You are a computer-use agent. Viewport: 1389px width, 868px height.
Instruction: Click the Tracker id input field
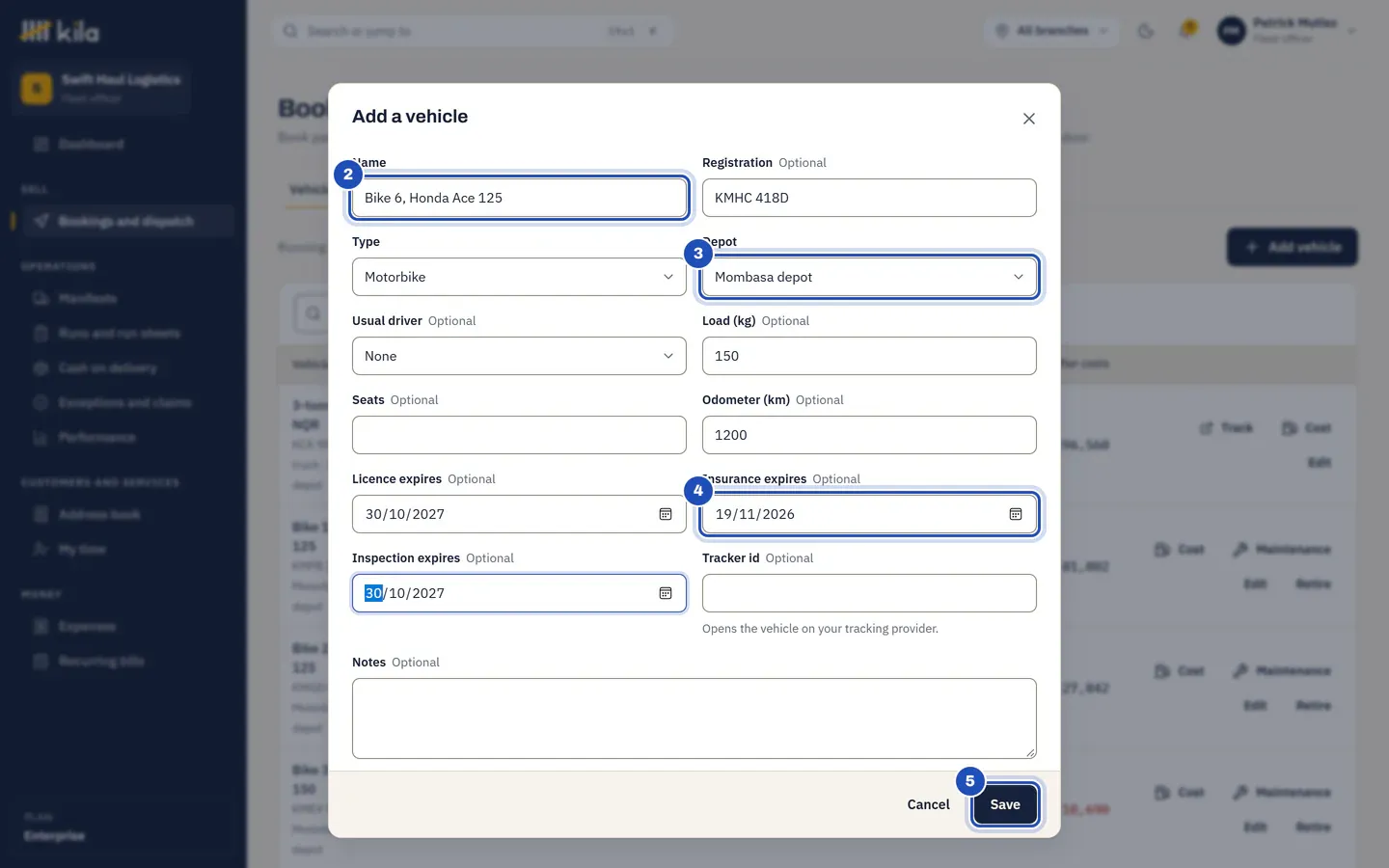pyautogui.click(x=869, y=593)
